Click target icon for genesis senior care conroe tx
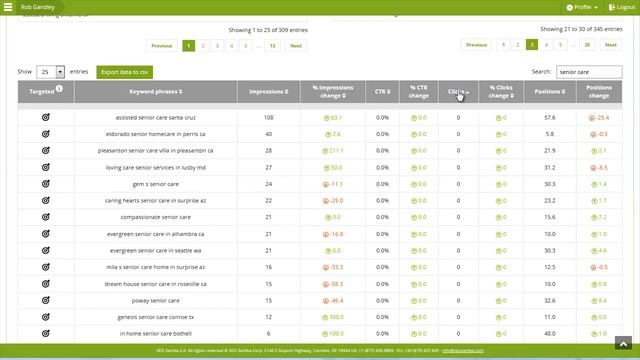 click(46, 317)
